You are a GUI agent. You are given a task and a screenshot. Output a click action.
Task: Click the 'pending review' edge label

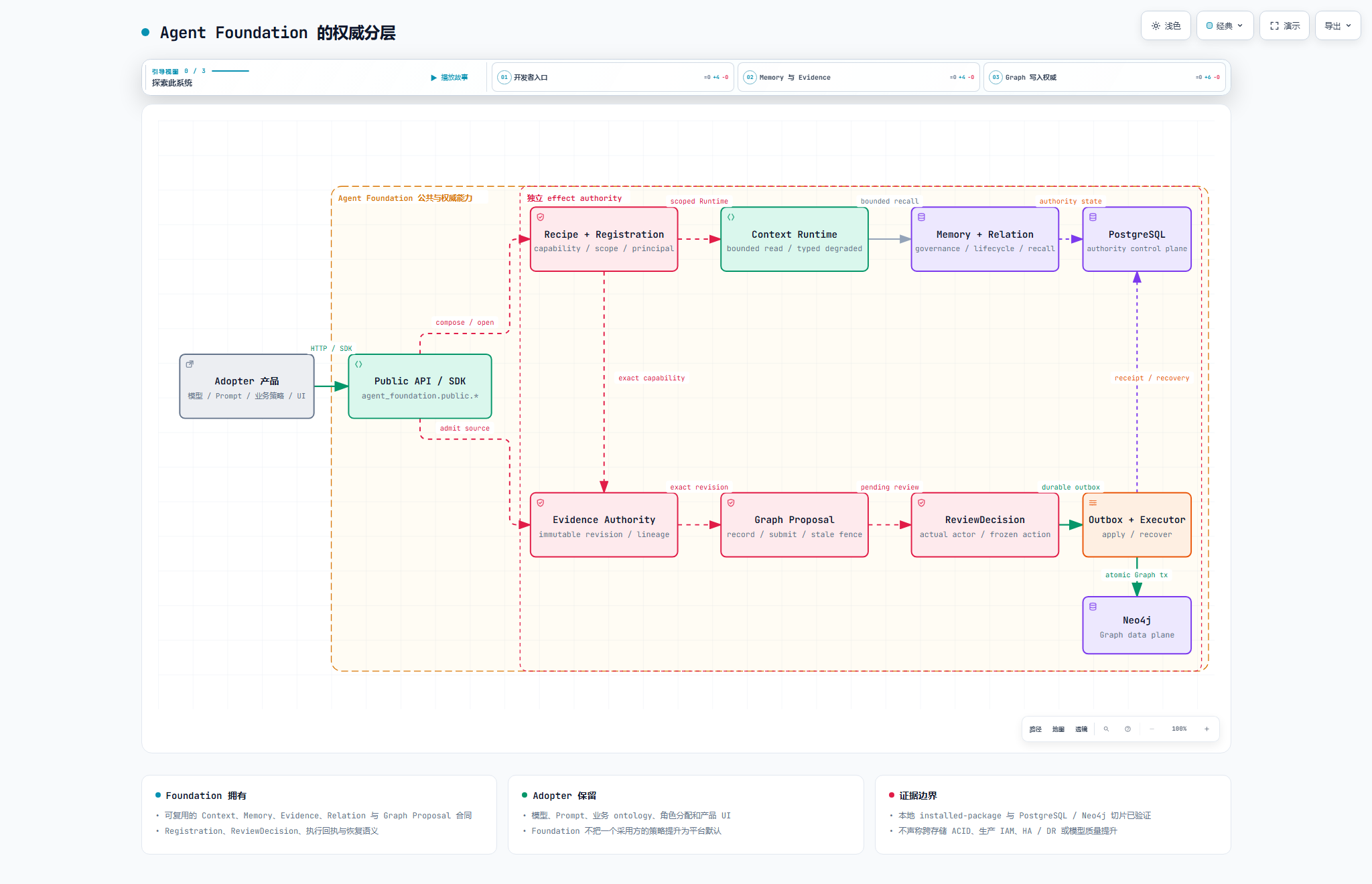[x=890, y=488]
